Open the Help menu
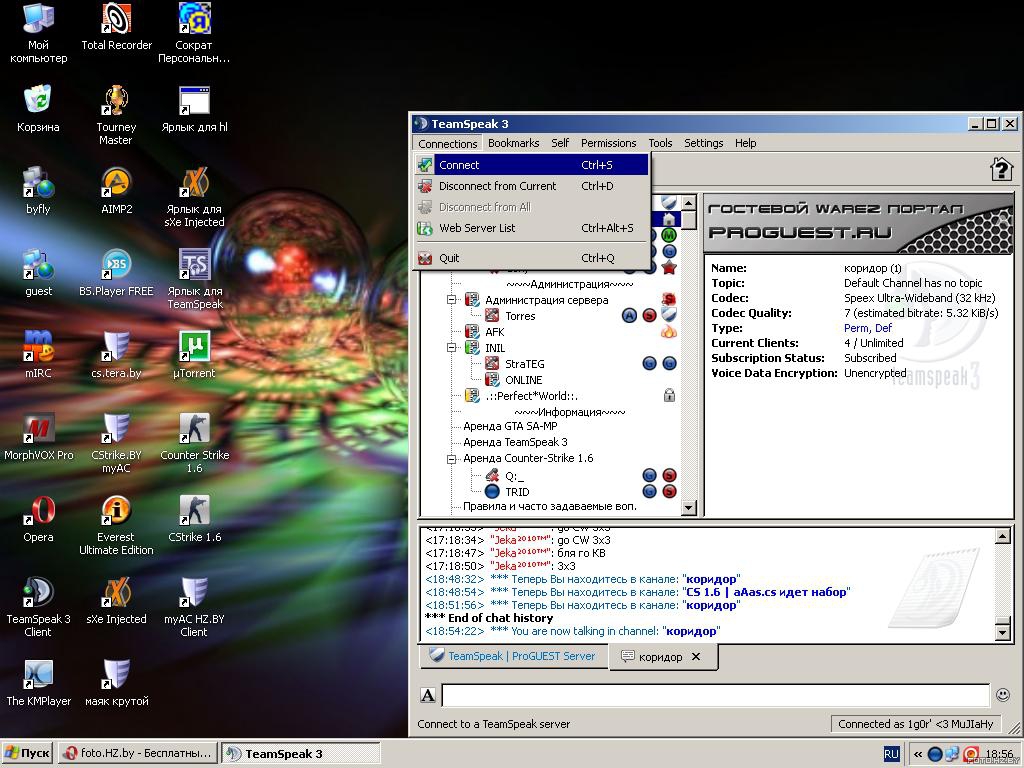 coord(745,143)
